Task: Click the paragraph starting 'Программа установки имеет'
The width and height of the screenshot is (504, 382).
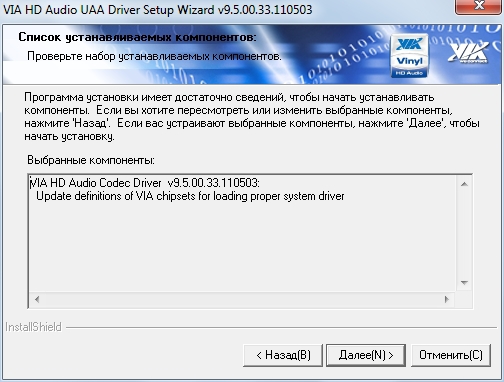Action: [x=252, y=117]
